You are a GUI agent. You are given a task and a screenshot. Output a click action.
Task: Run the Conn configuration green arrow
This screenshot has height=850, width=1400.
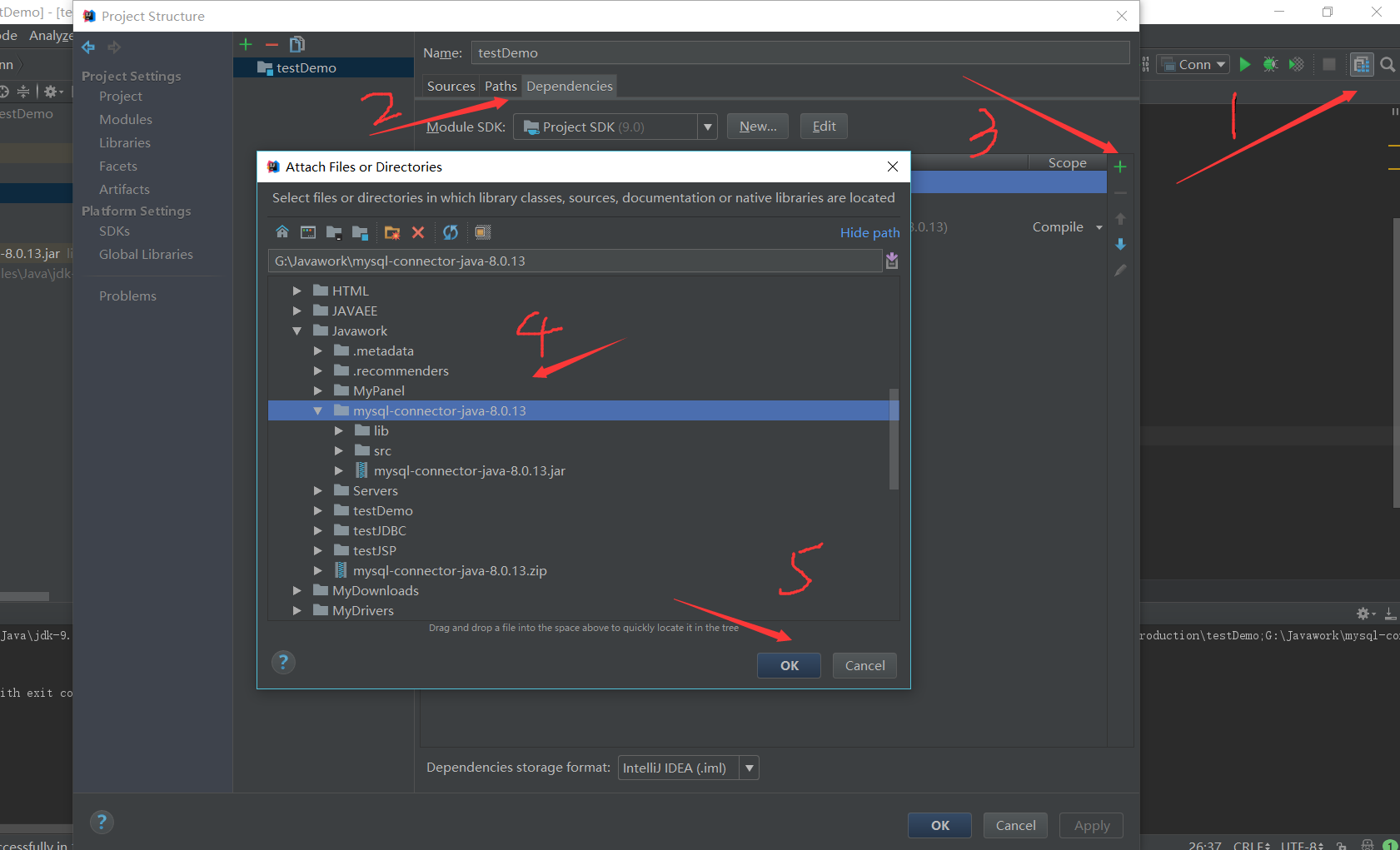click(1245, 64)
